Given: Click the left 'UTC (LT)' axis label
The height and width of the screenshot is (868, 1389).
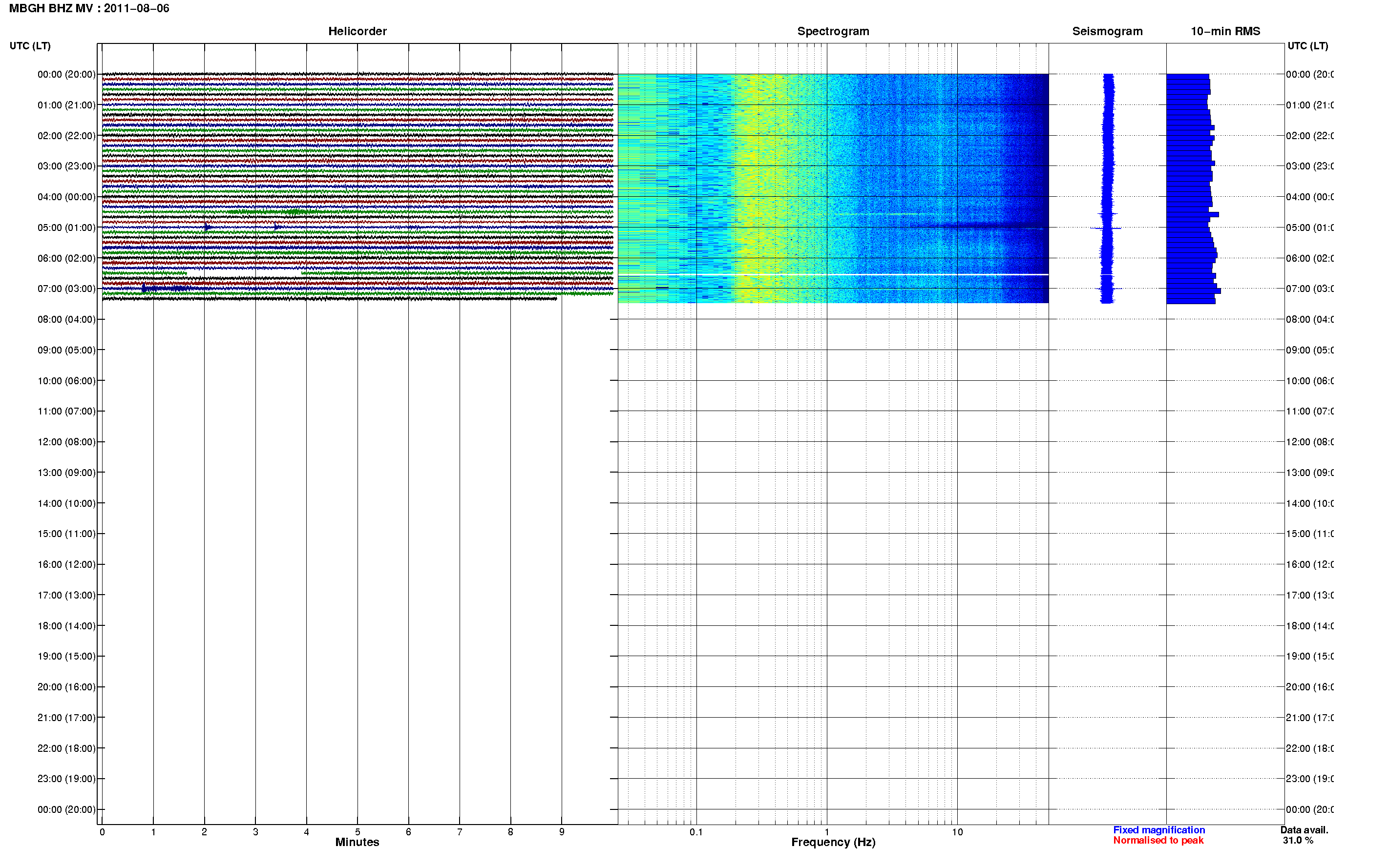Looking at the screenshot, I should 30,46.
